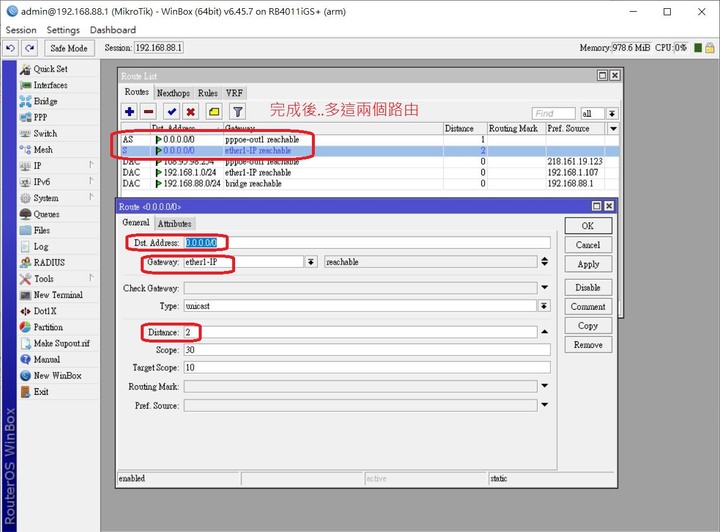Open Bridge menu in sidebar
720x532 pixels.
[x=45, y=101]
